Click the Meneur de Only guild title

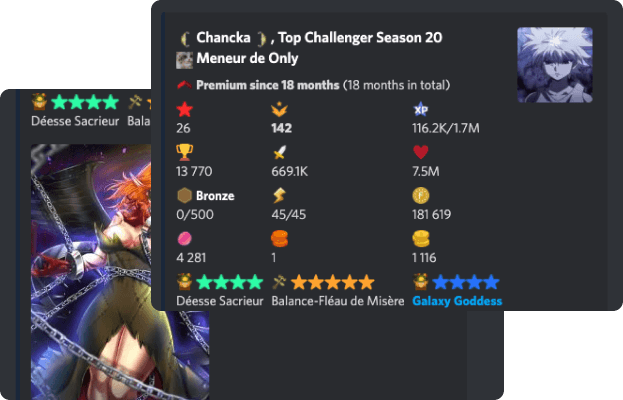coord(247,58)
